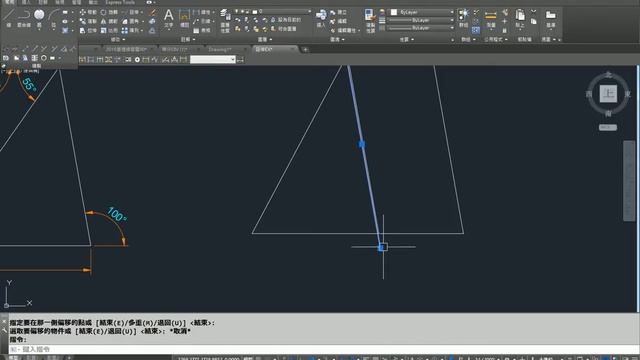Activate the Rotate command
Viewport: 640px width, 360px height.
coord(109,12)
